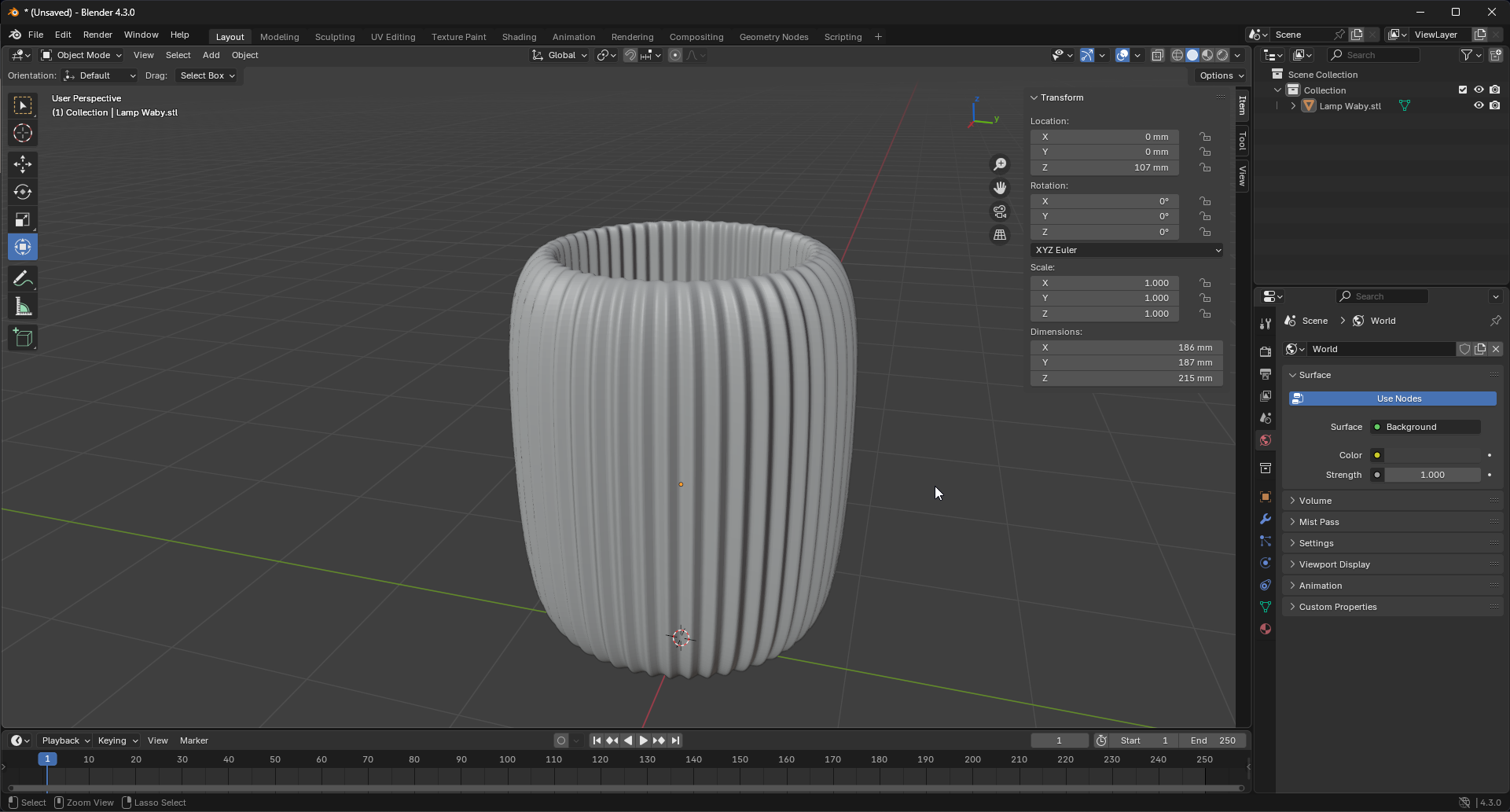This screenshot has width=1510, height=812.
Task: Select the Cursor tool
Action: coord(23,133)
